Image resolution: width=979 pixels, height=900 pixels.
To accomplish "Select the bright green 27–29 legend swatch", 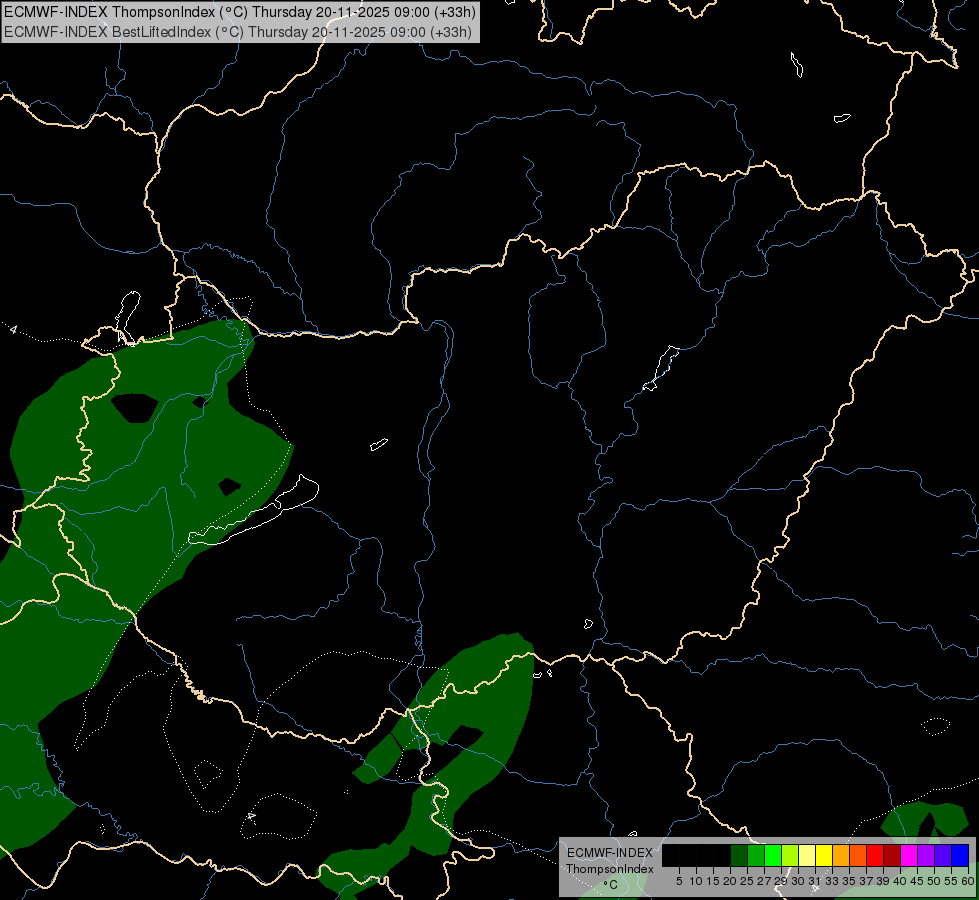I will 773,855.
